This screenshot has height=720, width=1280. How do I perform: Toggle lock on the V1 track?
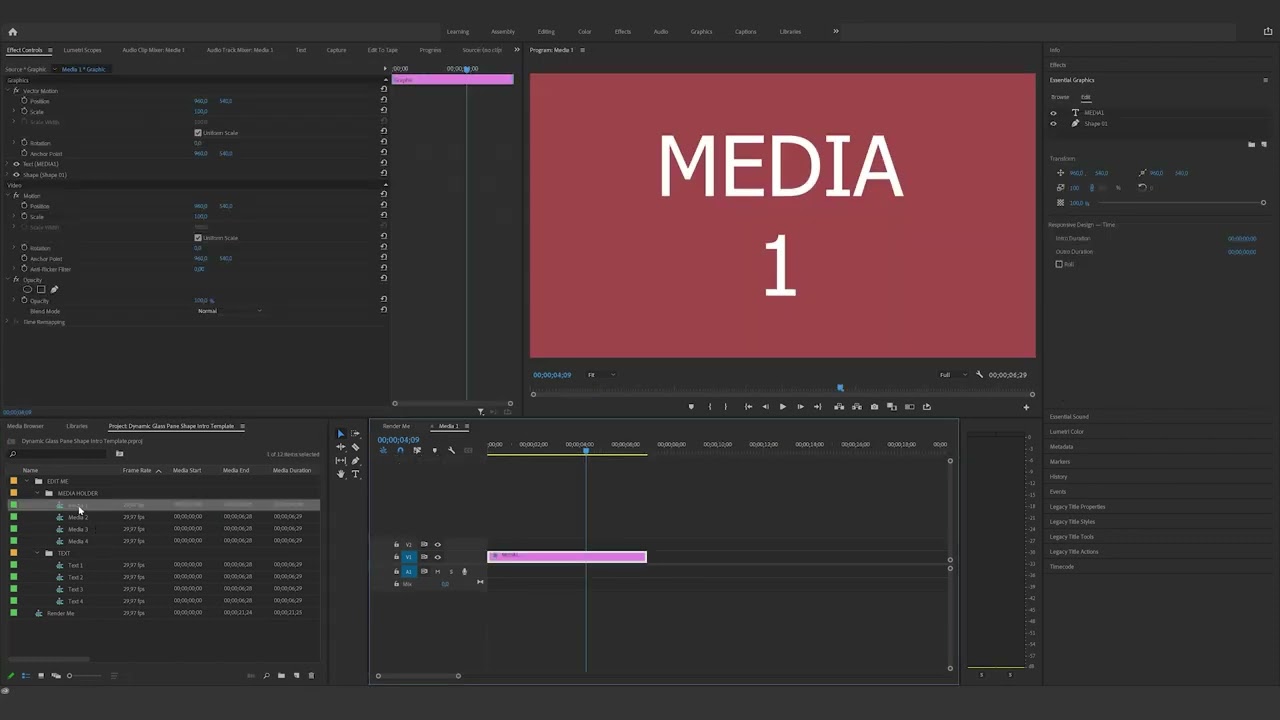pos(396,557)
